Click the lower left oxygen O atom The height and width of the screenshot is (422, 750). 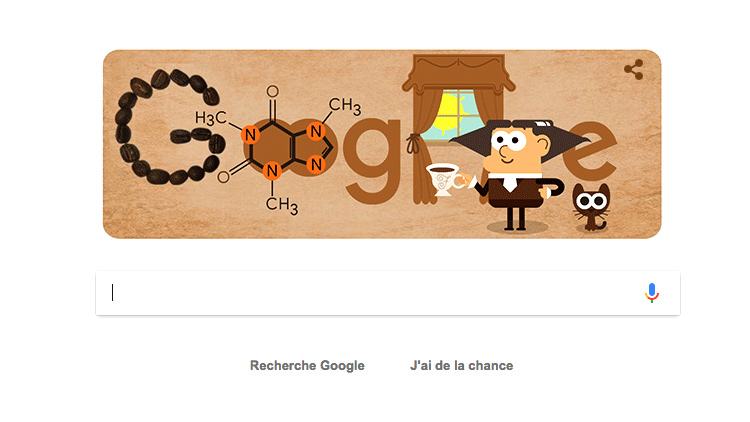click(223, 177)
